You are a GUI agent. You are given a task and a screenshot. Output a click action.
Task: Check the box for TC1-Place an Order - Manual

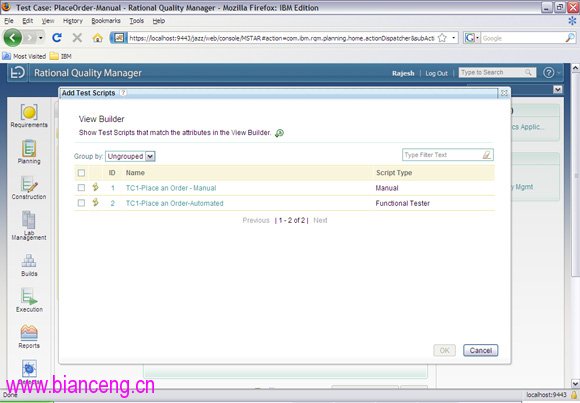(81, 188)
